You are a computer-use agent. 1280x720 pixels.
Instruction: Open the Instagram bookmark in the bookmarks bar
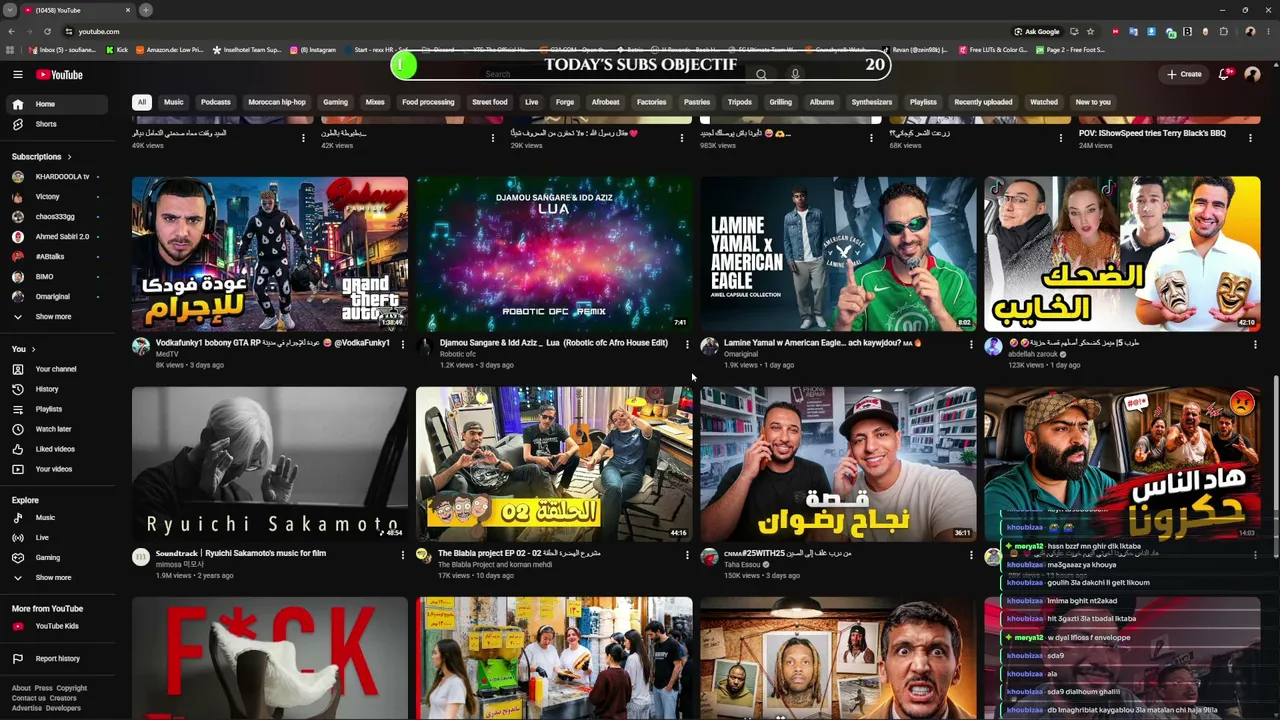coord(313,50)
